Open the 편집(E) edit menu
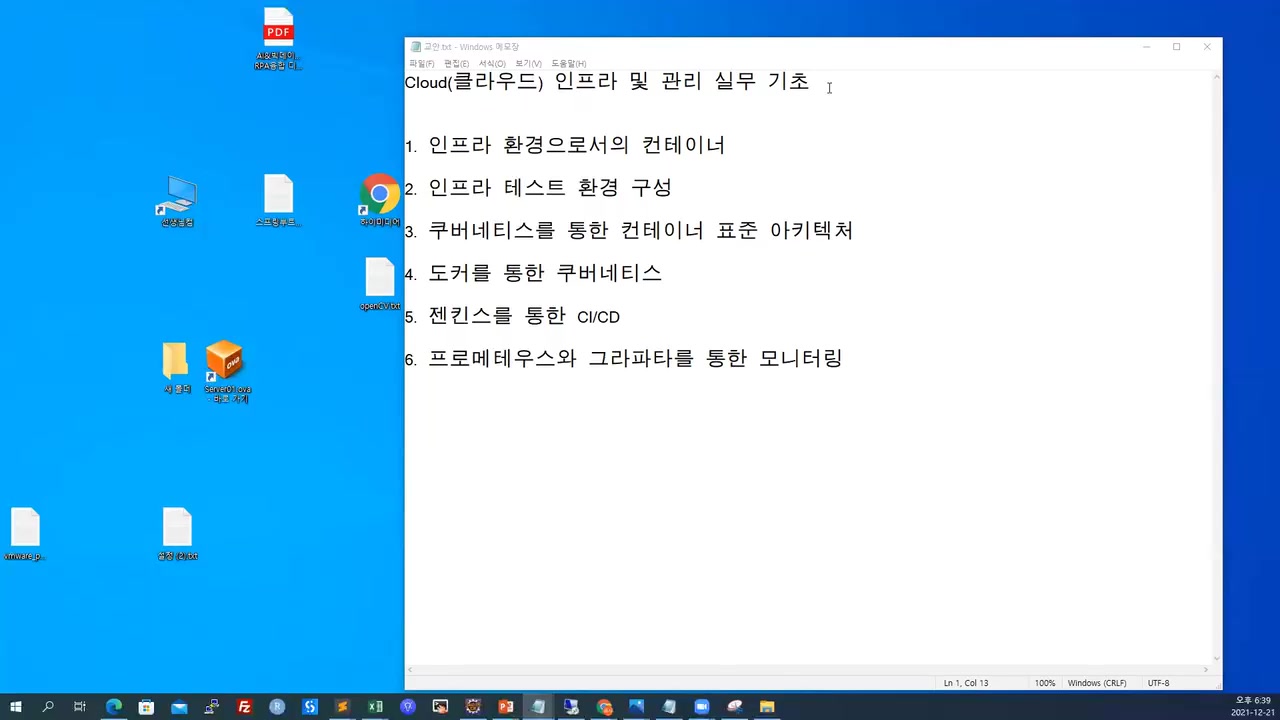The height and width of the screenshot is (720, 1280). click(x=456, y=63)
